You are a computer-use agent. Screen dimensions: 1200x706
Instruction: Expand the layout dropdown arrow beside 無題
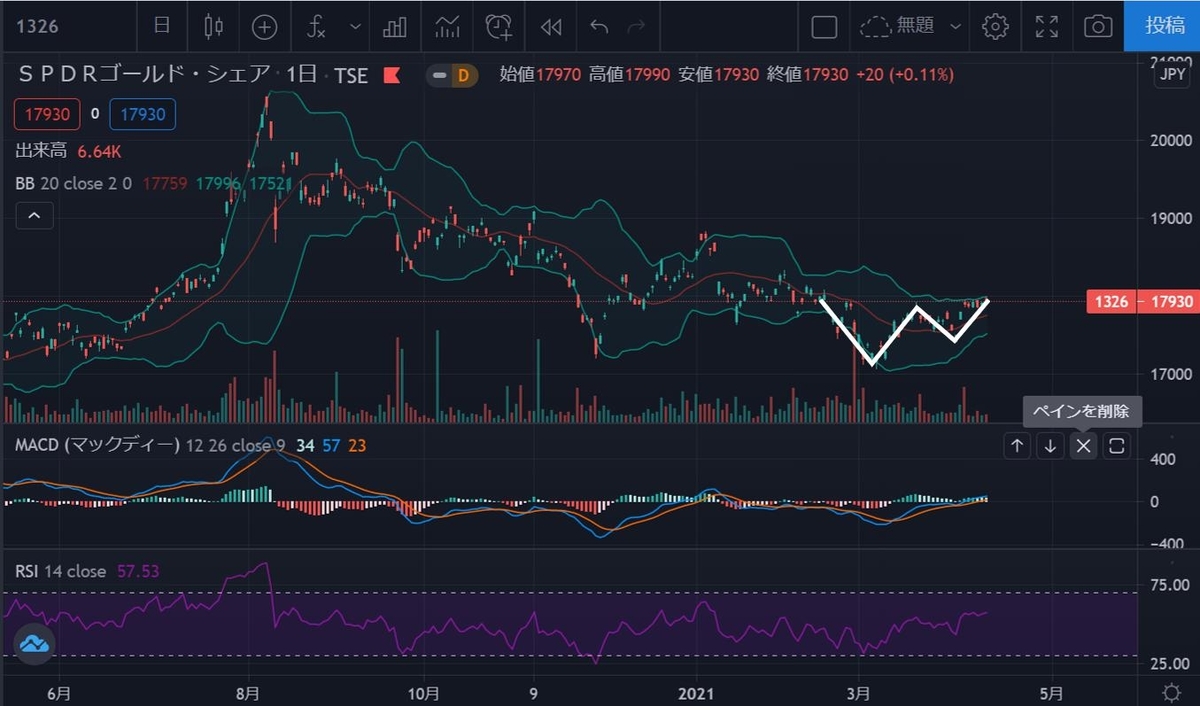pyautogui.click(x=955, y=27)
